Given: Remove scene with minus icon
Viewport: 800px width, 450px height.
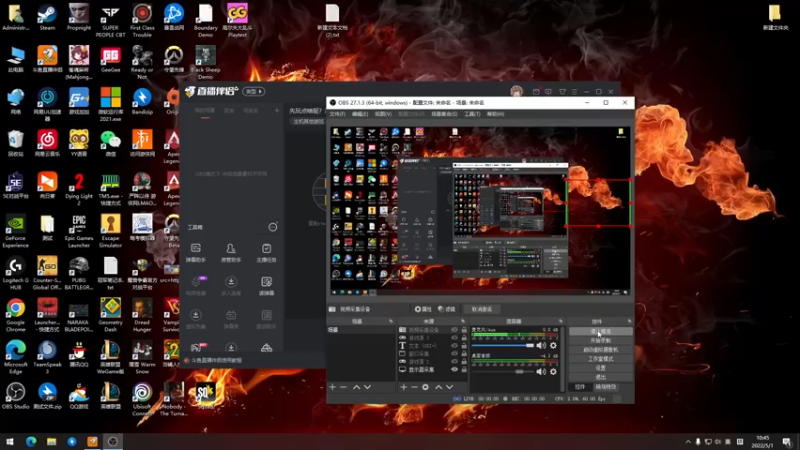Looking at the screenshot, I should click(x=343, y=387).
